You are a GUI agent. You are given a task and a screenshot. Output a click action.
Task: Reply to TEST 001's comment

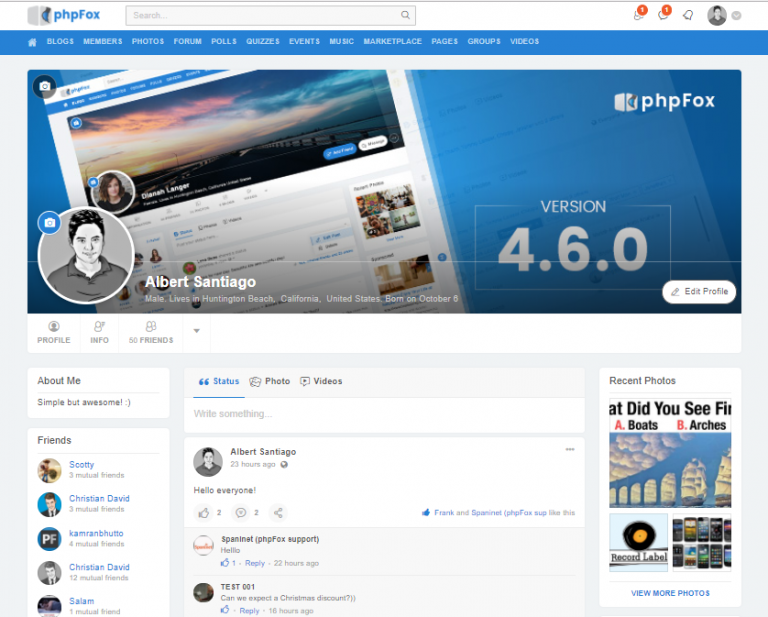[x=249, y=611]
